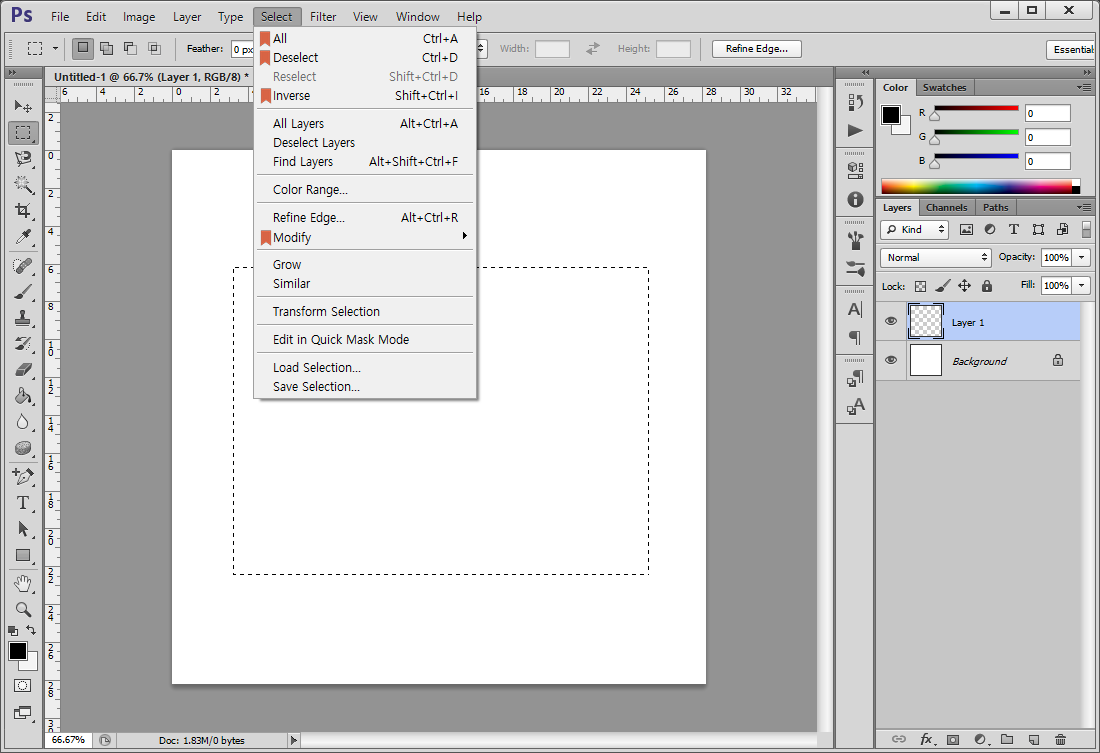Open the Layers panel options menu
This screenshot has width=1100, height=753.
(1084, 208)
